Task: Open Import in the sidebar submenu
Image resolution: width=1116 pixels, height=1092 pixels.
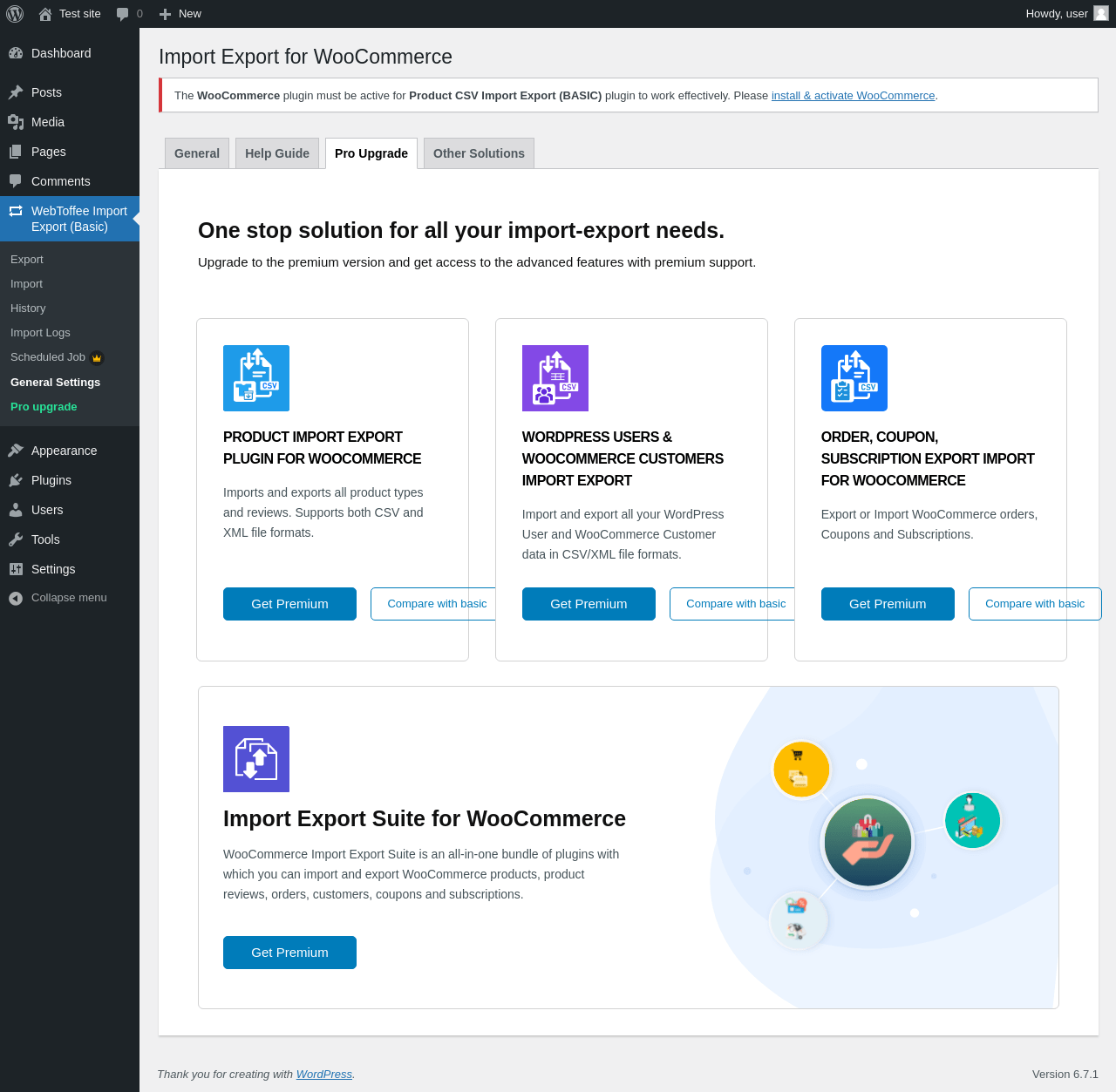Action: pyautogui.click(x=70, y=284)
